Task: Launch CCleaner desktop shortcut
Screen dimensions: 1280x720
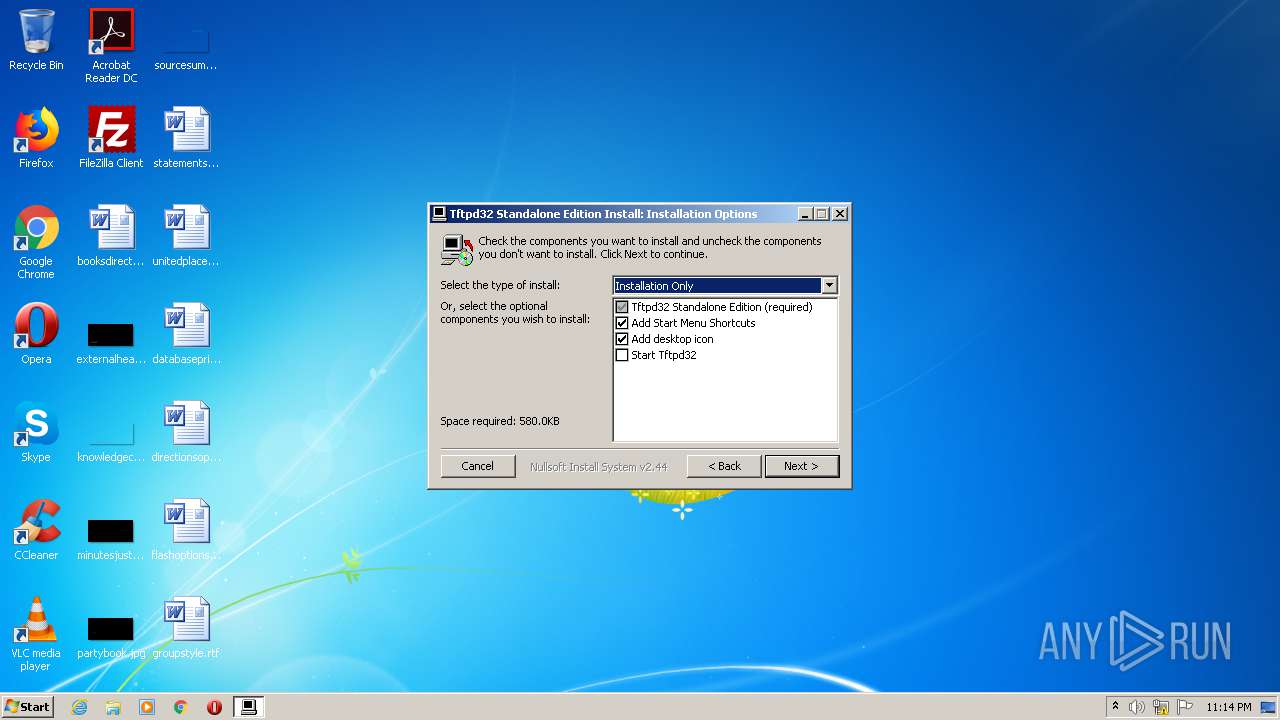Action: [36, 530]
